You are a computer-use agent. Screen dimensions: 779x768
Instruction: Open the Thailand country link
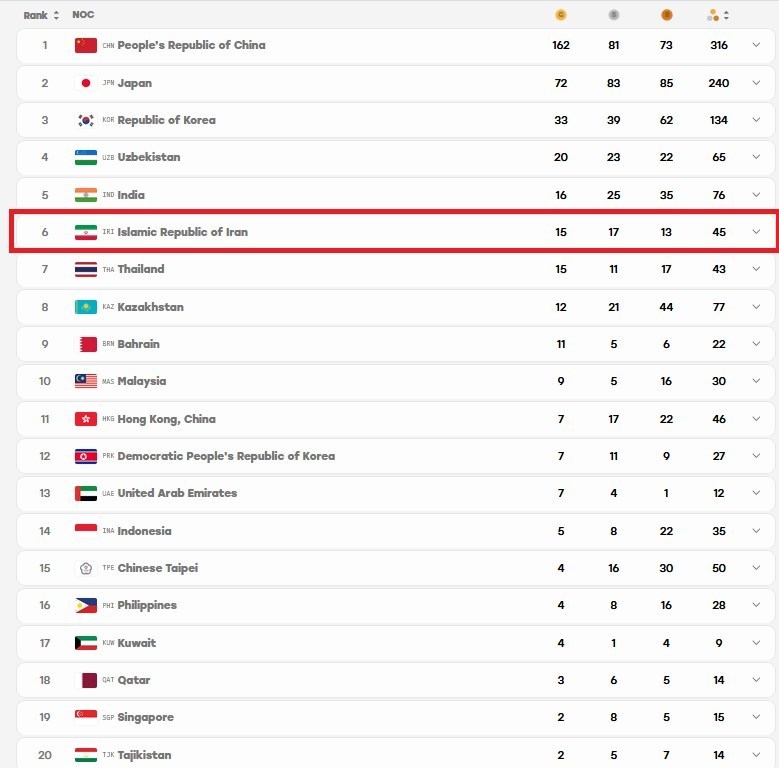tap(141, 269)
